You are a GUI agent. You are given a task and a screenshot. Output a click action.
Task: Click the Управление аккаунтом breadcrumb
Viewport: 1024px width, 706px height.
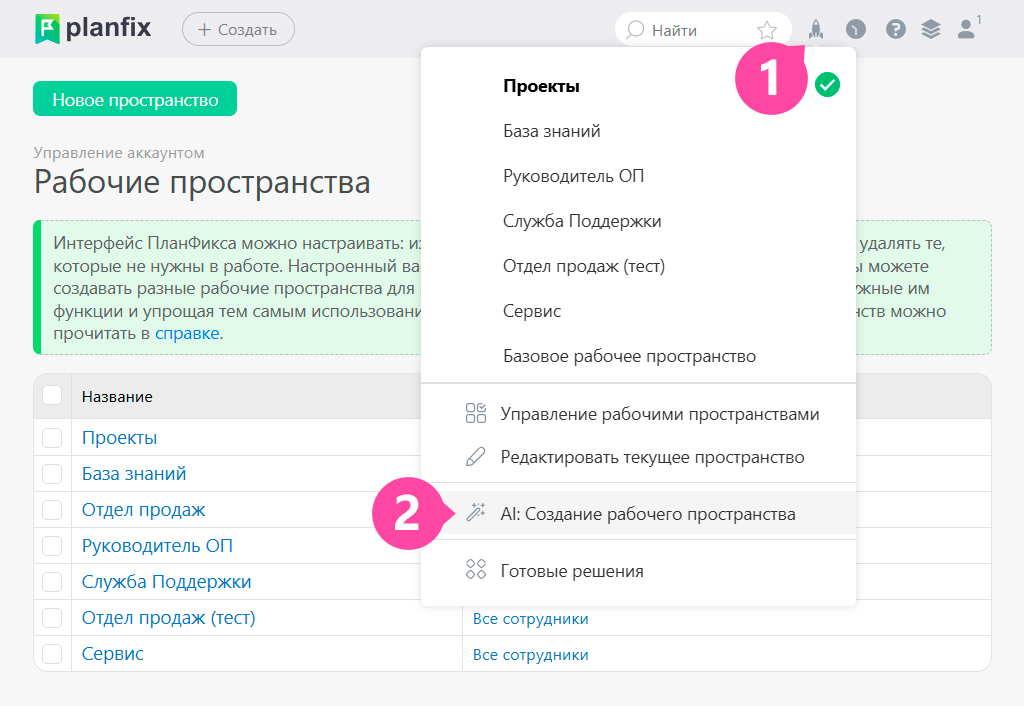(119, 153)
